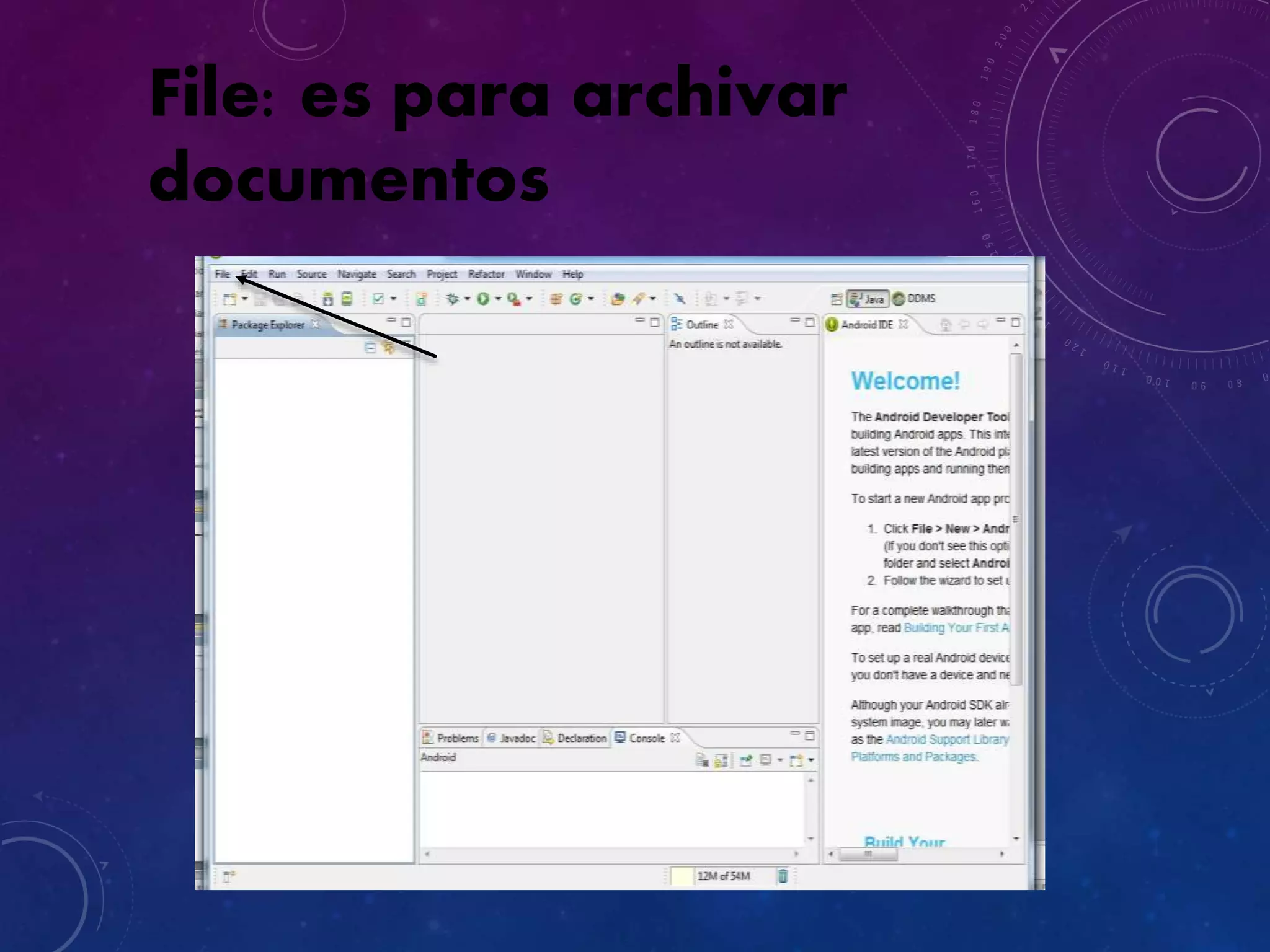Click the New Java Package icon
1270x952 pixels.
pyautogui.click(x=556, y=299)
